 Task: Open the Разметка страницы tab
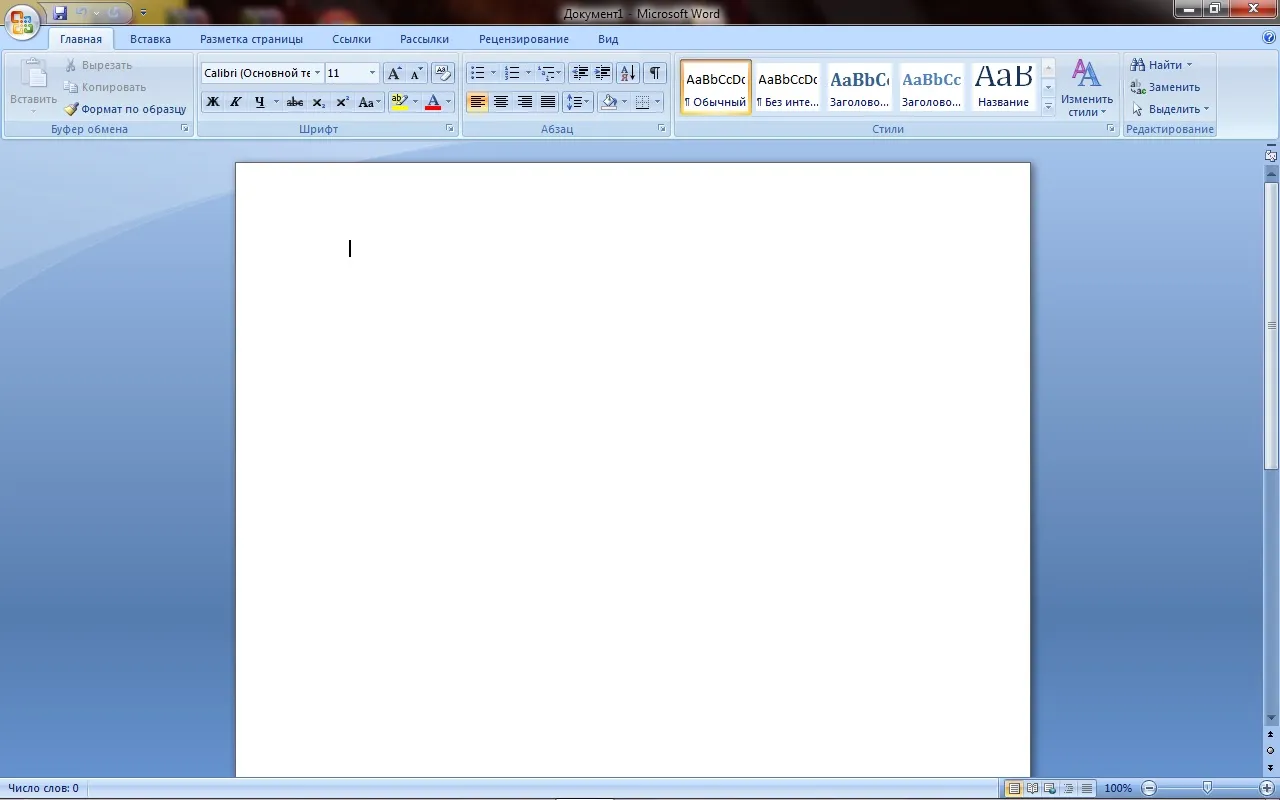(x=251, y=39)
